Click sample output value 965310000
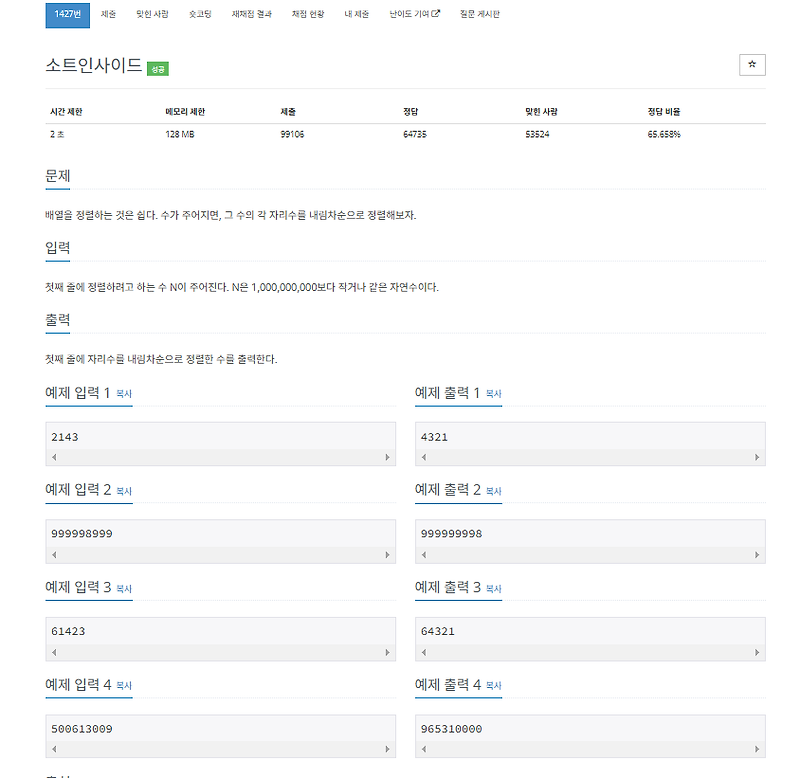Image resolution: width=800 pixels, height=778 pixels. [451, 729]
